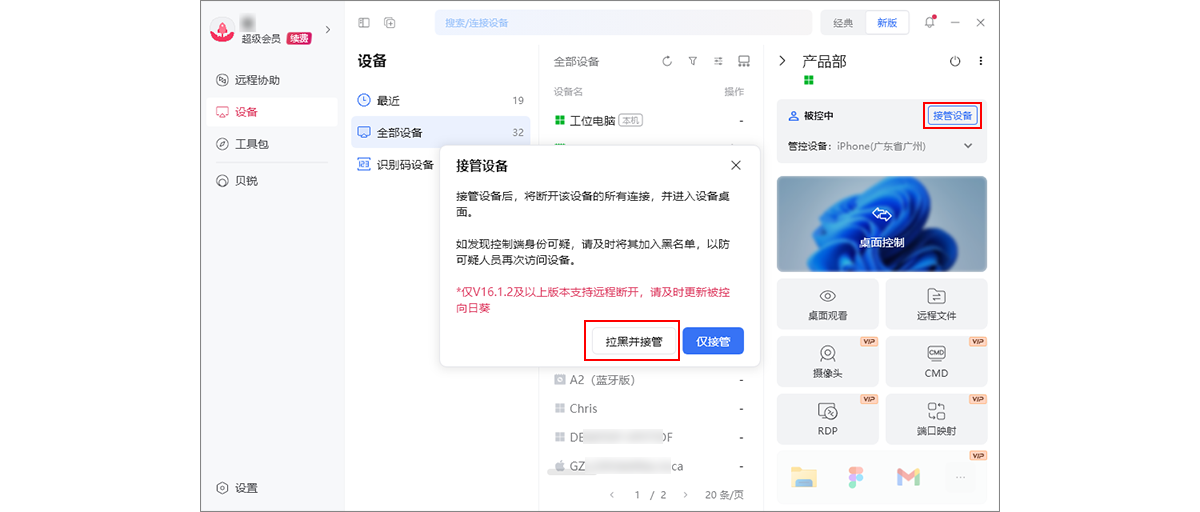1200x512 pixels.
Task: Close the 接管设备 dialog with X
Action: pyautogui.click(x=736, y=165)
